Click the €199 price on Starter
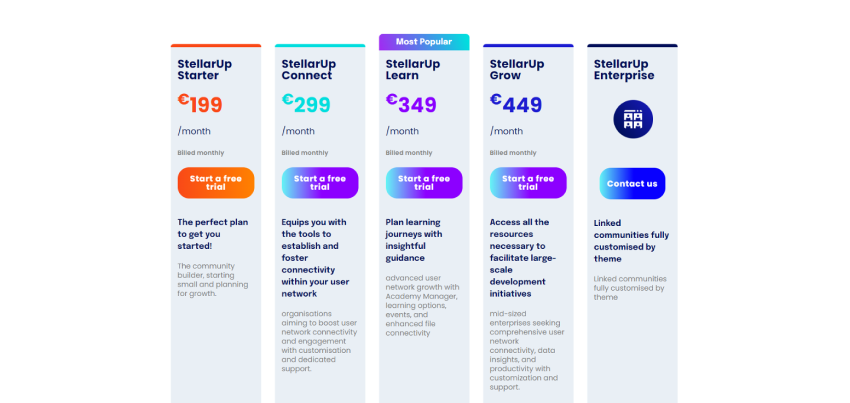The image size is (850, 403). pyautogui.click(x=200, y=104)
